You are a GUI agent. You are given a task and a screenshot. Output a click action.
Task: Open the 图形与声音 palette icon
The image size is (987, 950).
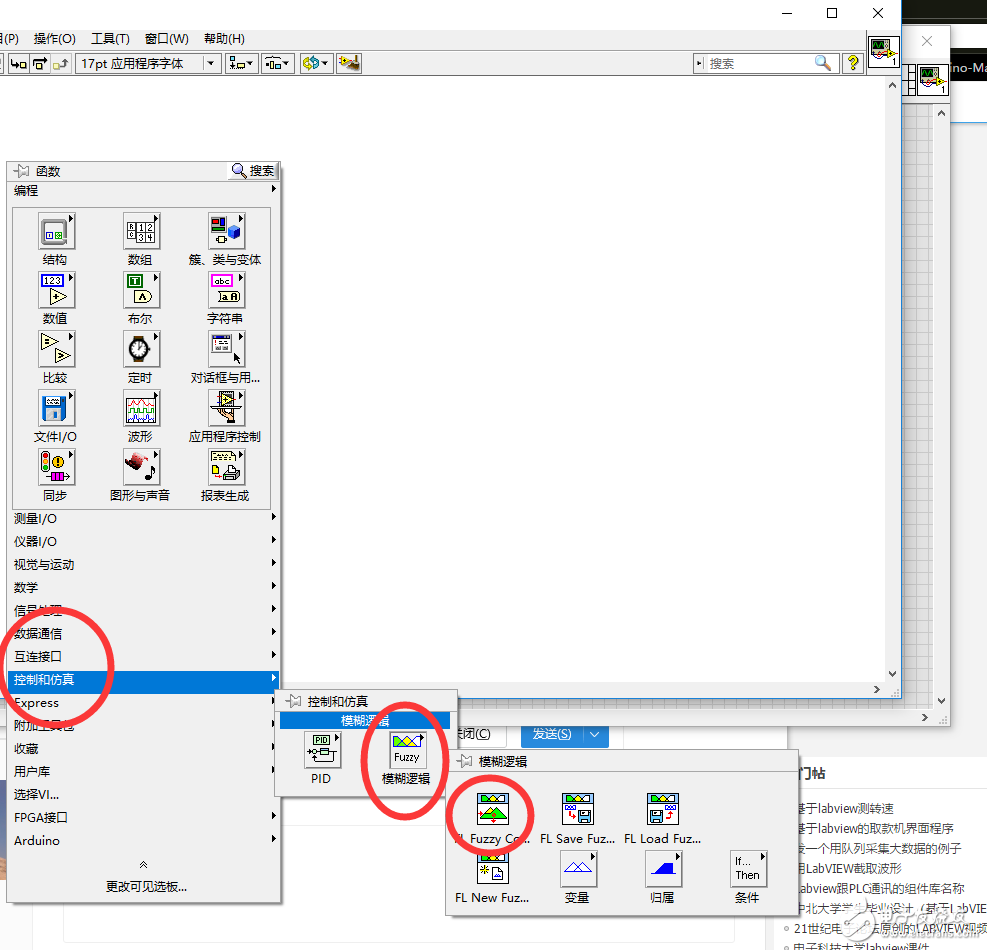[x=141, y=467]
